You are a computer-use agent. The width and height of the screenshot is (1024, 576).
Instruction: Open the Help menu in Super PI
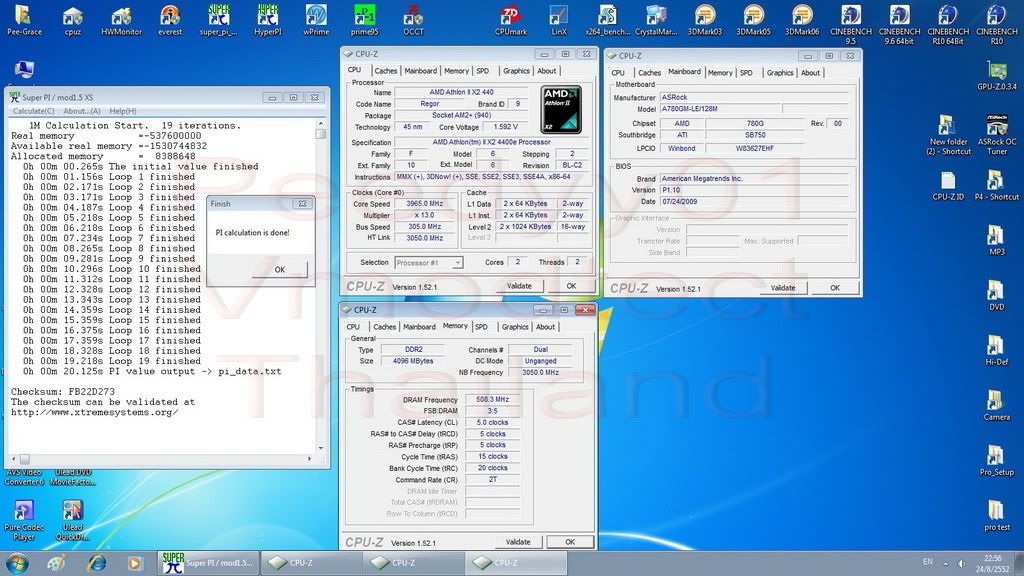[x=123, y=111]
